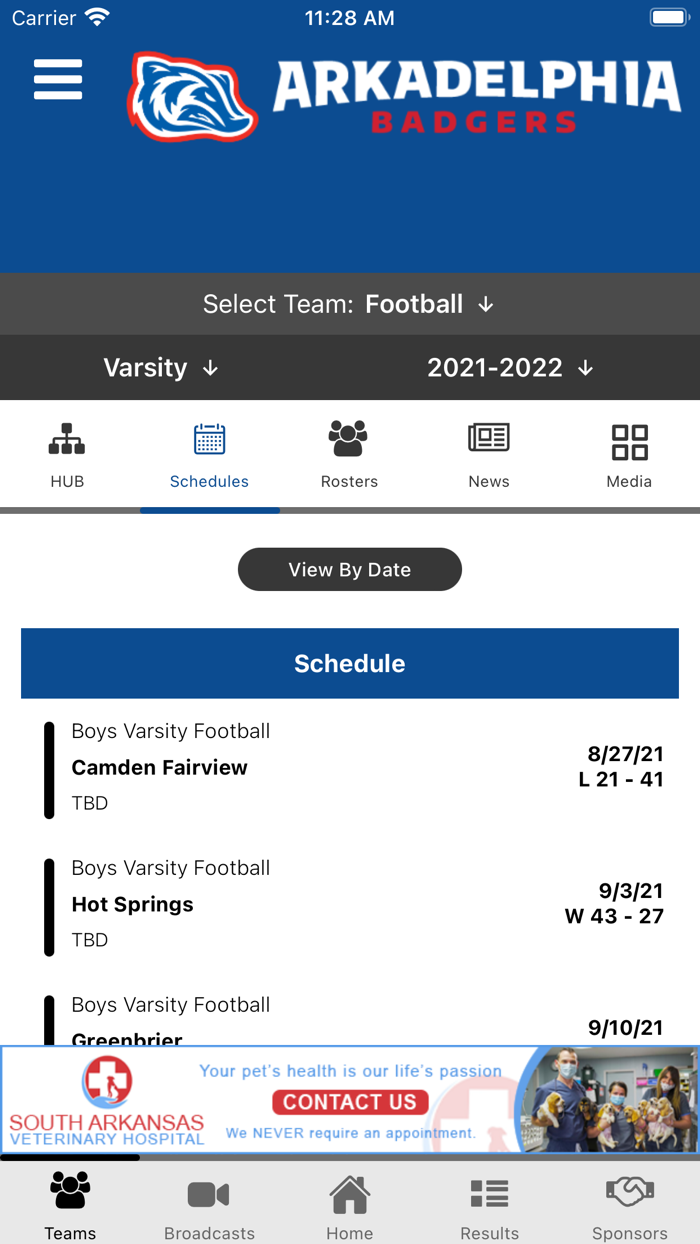Open the Hot Springs game entry
The width and height of the screenshot is (700, 1244).
(350, 904)
